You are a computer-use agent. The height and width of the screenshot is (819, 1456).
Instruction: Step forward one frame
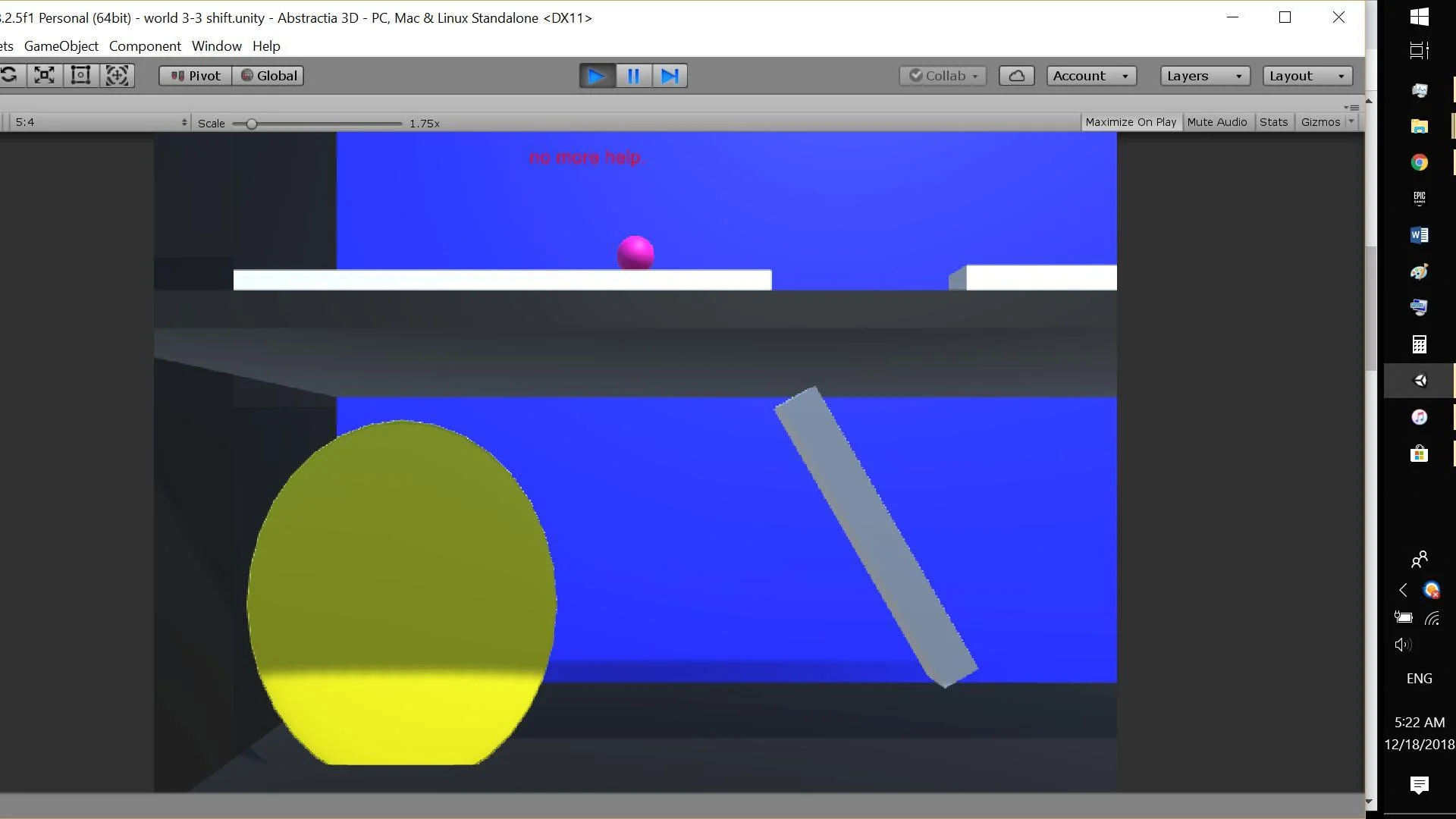[670, 76]
